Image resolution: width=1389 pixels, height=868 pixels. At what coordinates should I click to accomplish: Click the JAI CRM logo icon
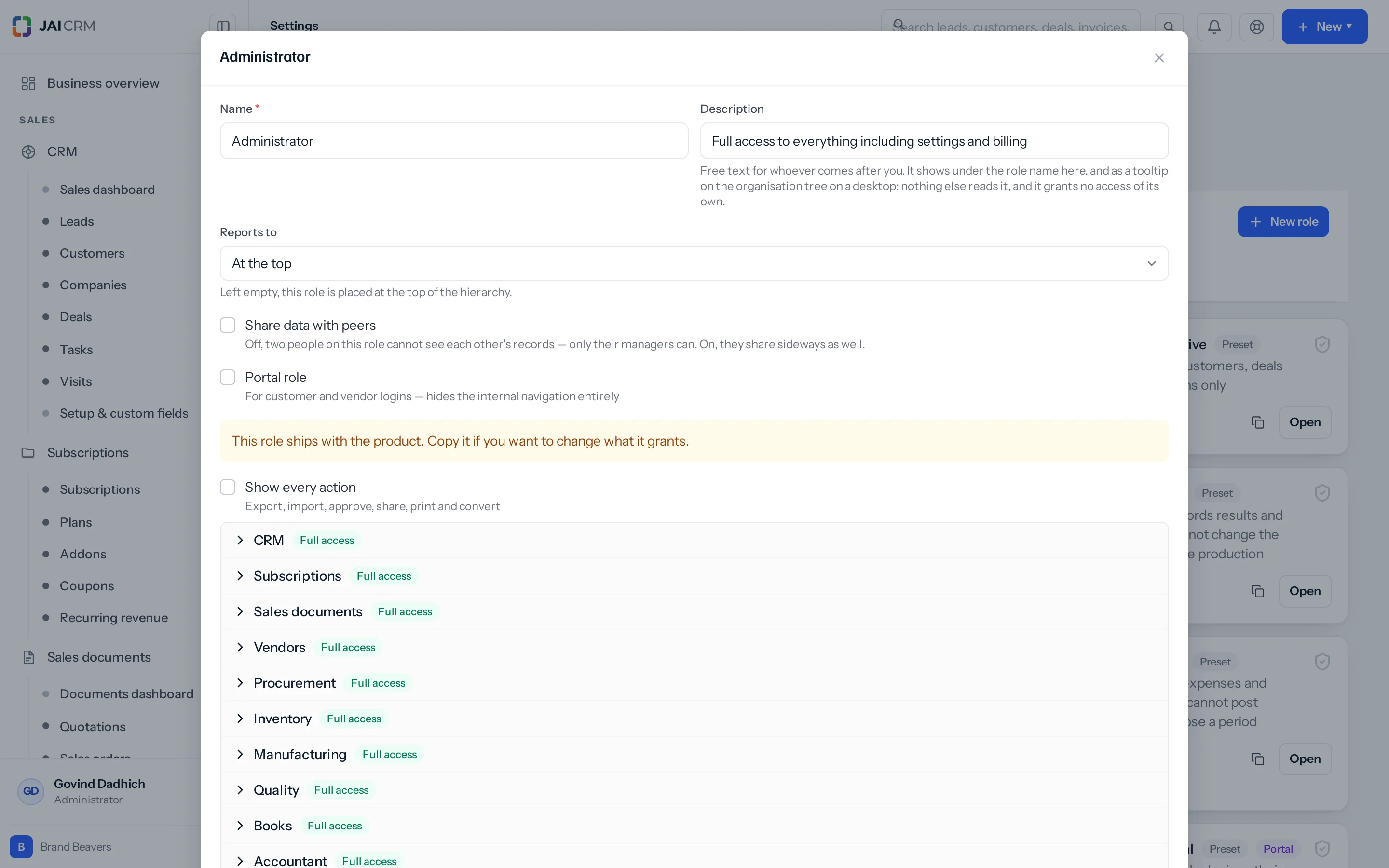[22, 27]
